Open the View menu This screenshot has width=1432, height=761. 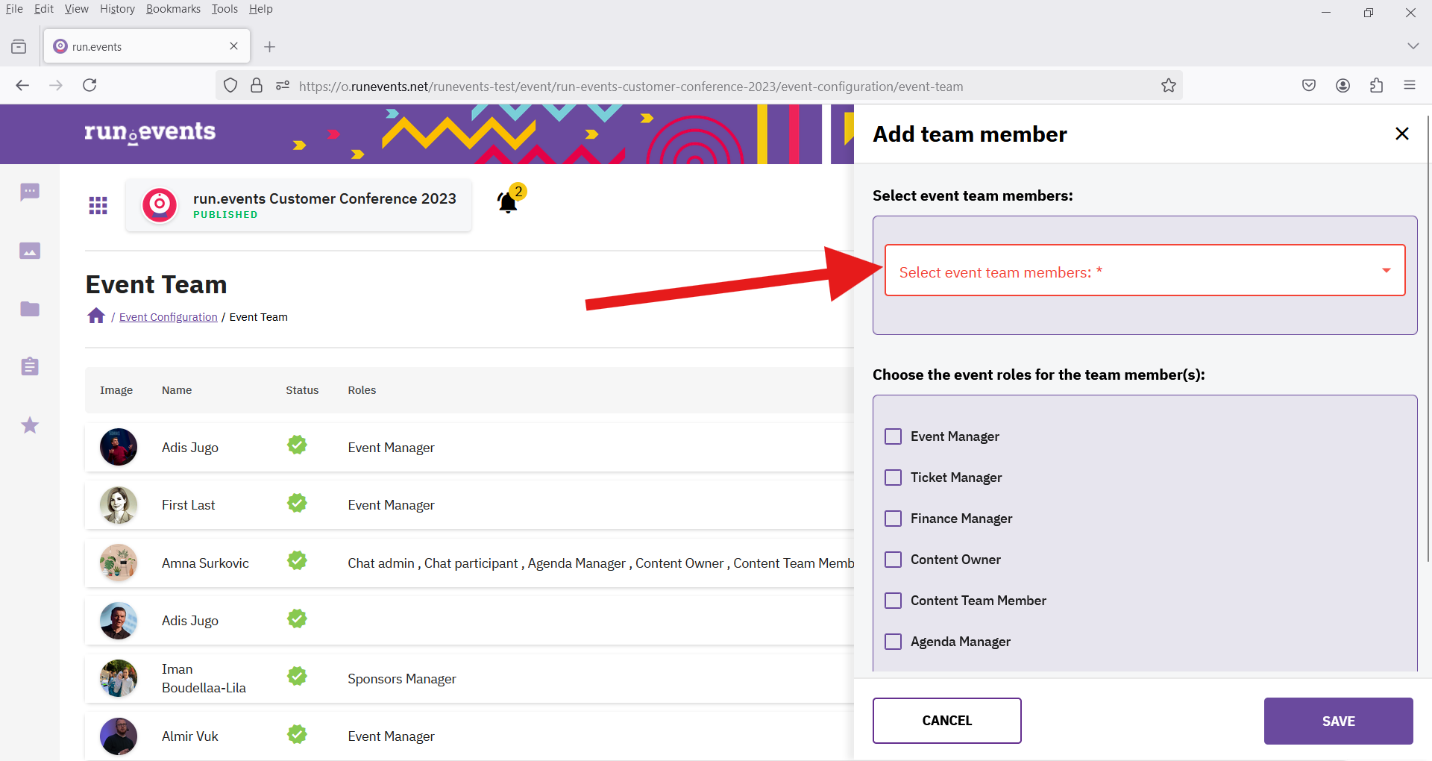click(x=77, y=9)
